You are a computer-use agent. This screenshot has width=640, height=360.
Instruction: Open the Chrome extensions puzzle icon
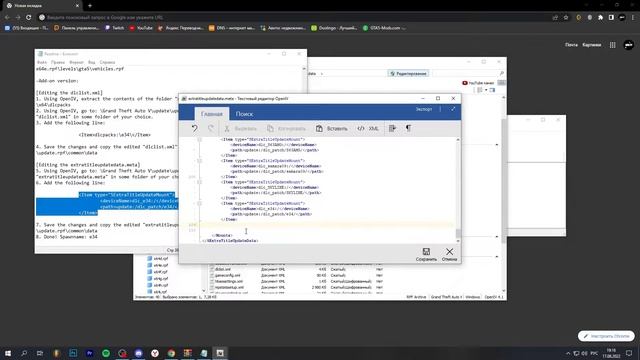600,18
